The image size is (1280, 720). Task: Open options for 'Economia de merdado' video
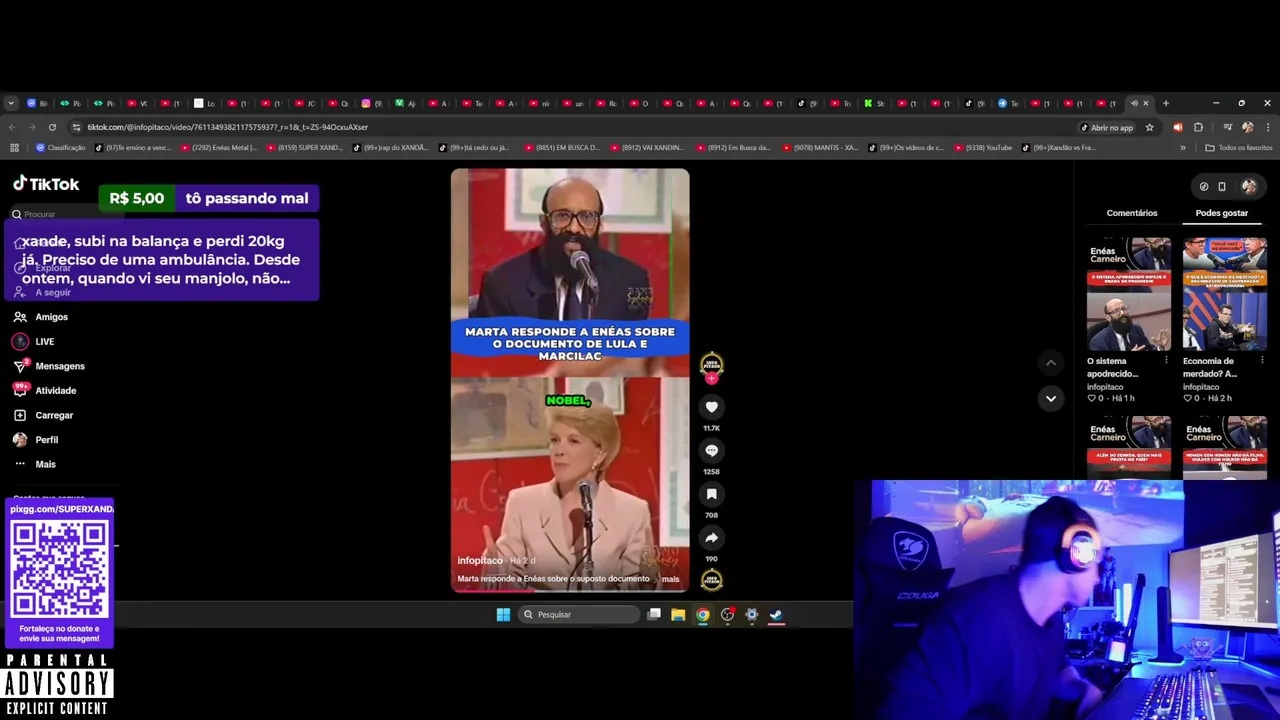[1262, 361]
